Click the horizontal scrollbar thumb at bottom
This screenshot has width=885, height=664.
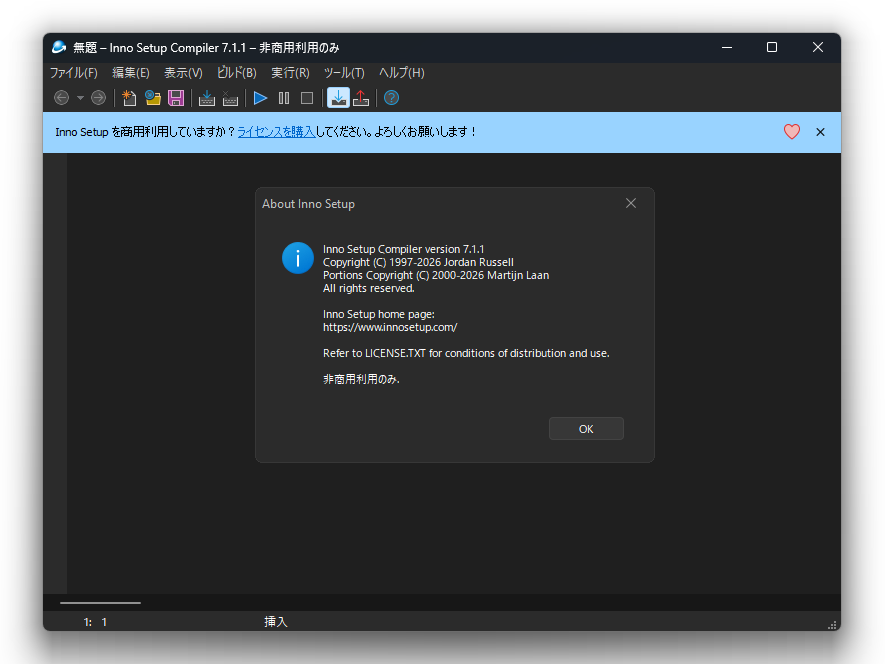100,603
